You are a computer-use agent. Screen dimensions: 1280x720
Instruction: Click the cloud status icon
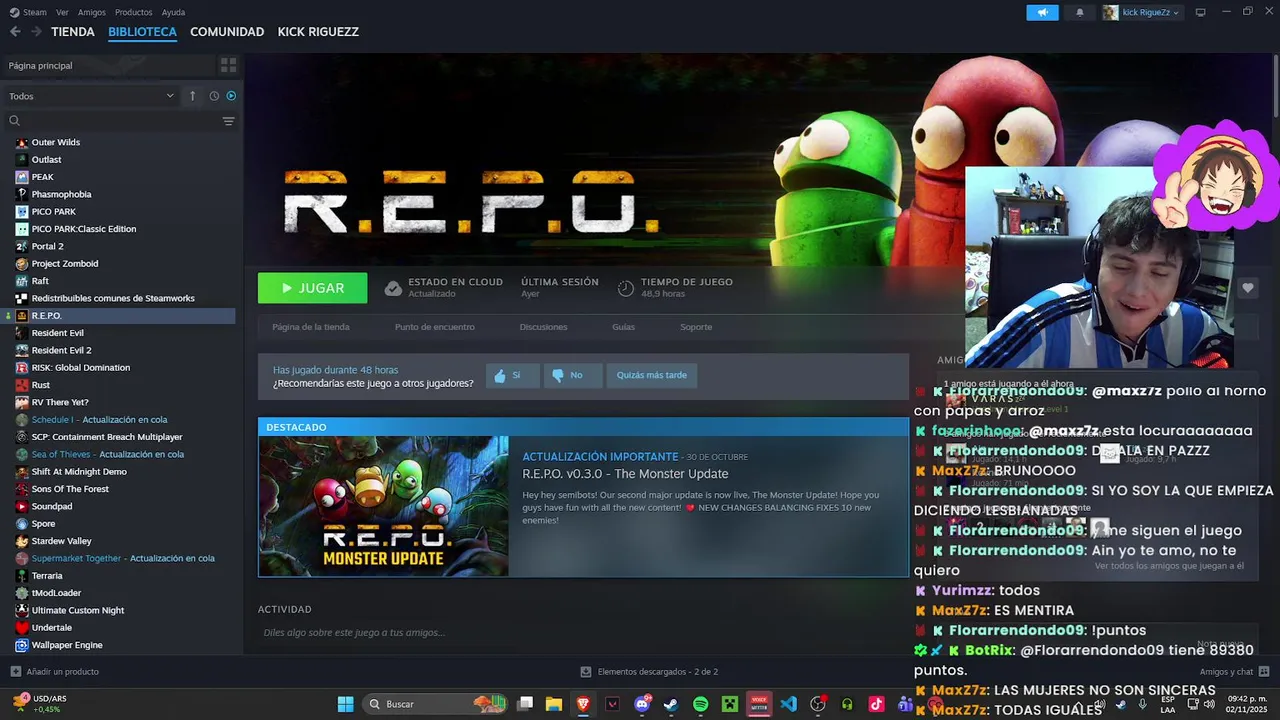393,288
